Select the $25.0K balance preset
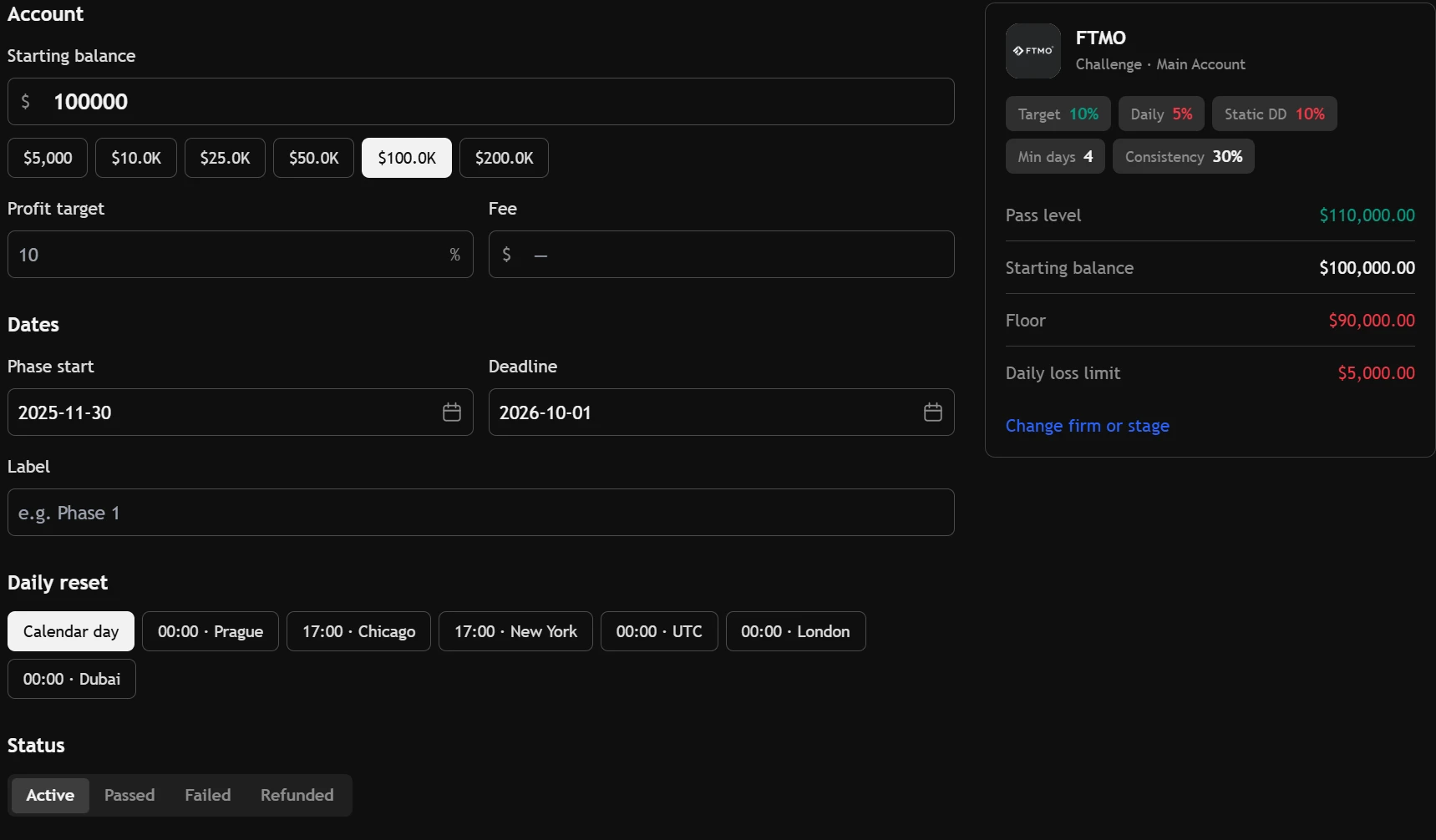1436x840 pixels. click(225, 158)
